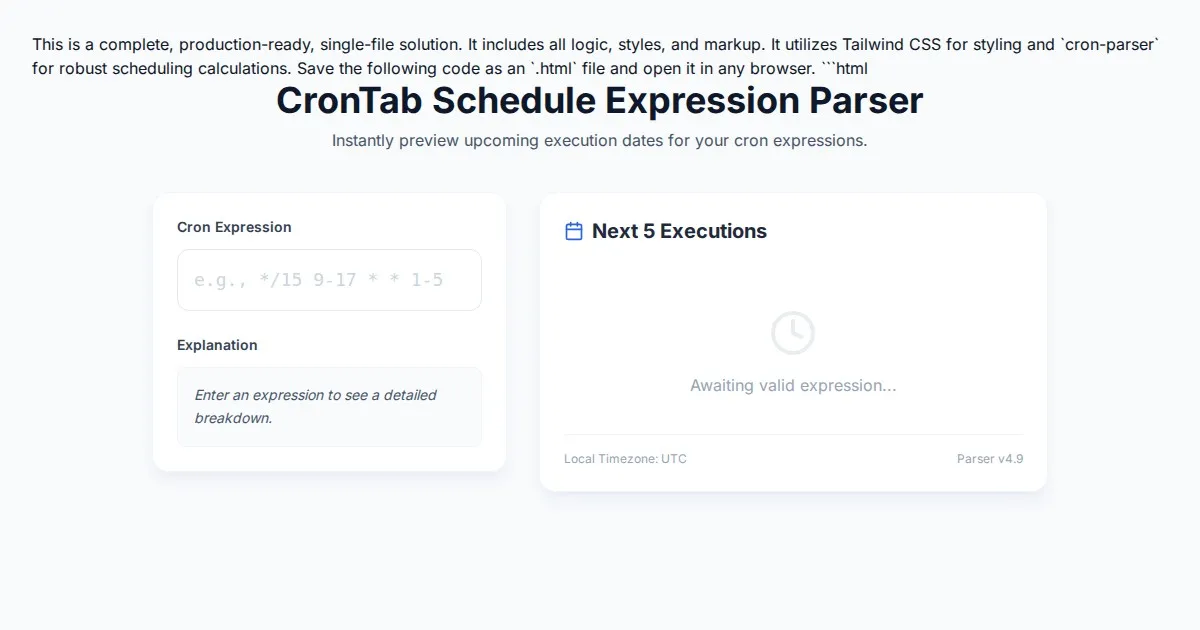Click the Awaiting valid expression message
The width and height of the screenshot is (1200, 630).
(793, 386)
